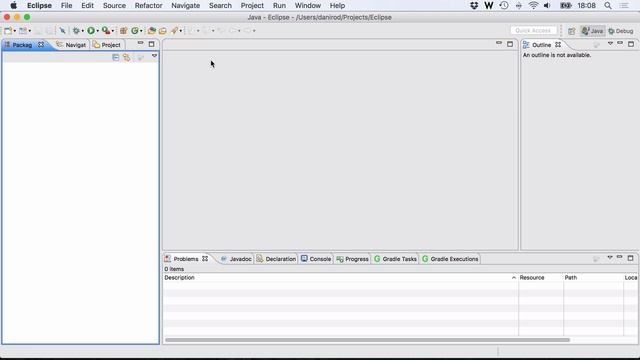Click the Run Last Tool (external tools) icon
The height and width of the screenshot is (360, 640).
point(106,31)
